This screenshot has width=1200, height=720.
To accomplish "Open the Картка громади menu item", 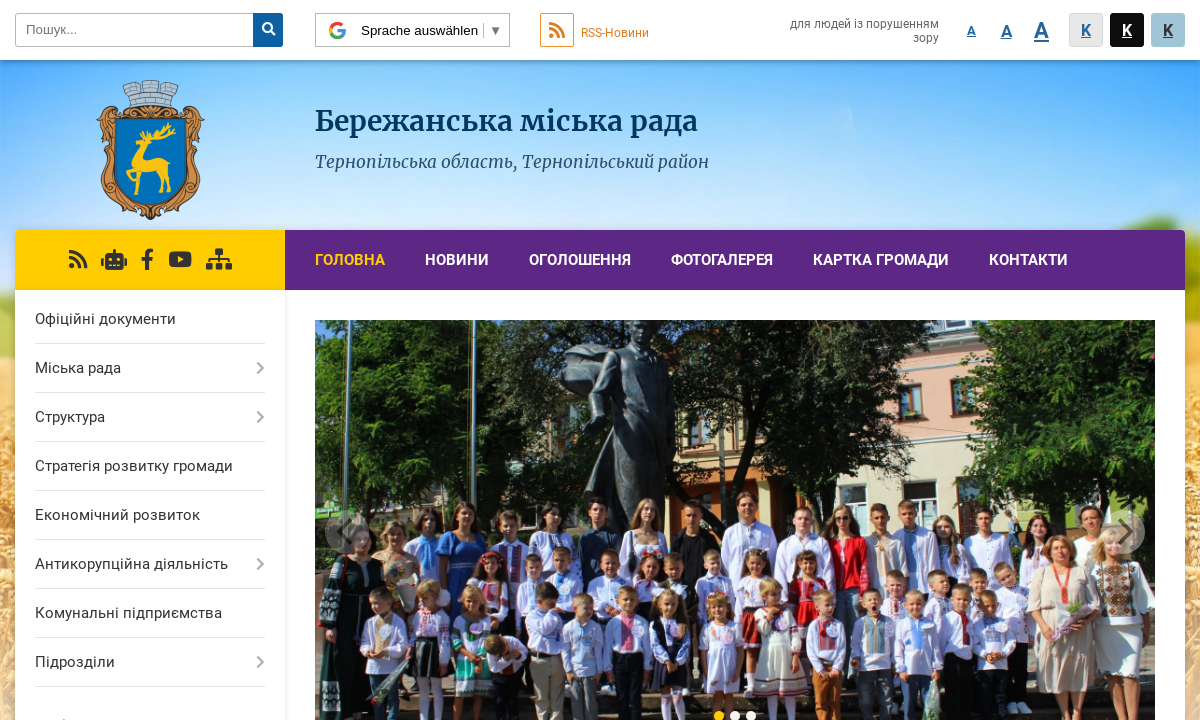I will tap(881, 260).
